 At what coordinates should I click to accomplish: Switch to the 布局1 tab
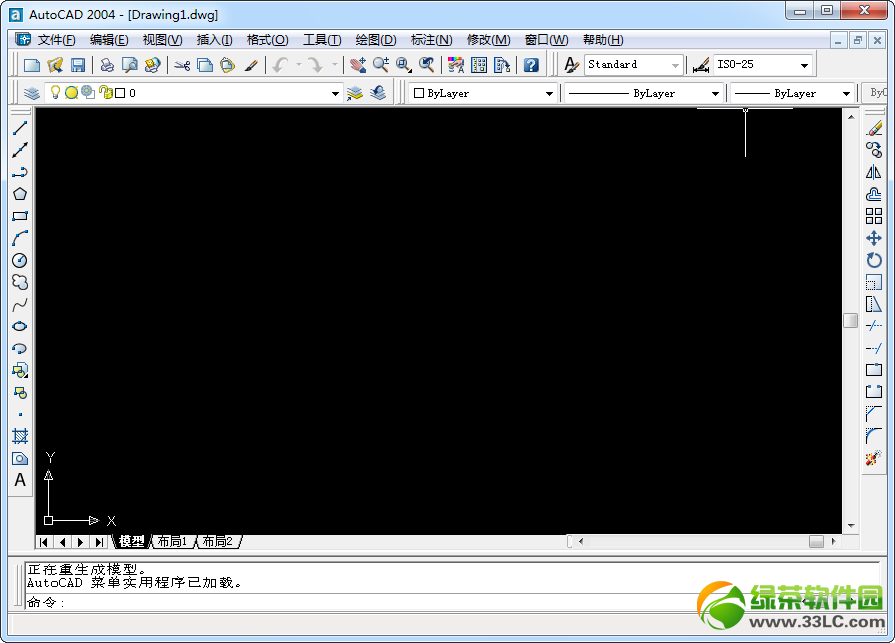172,541
